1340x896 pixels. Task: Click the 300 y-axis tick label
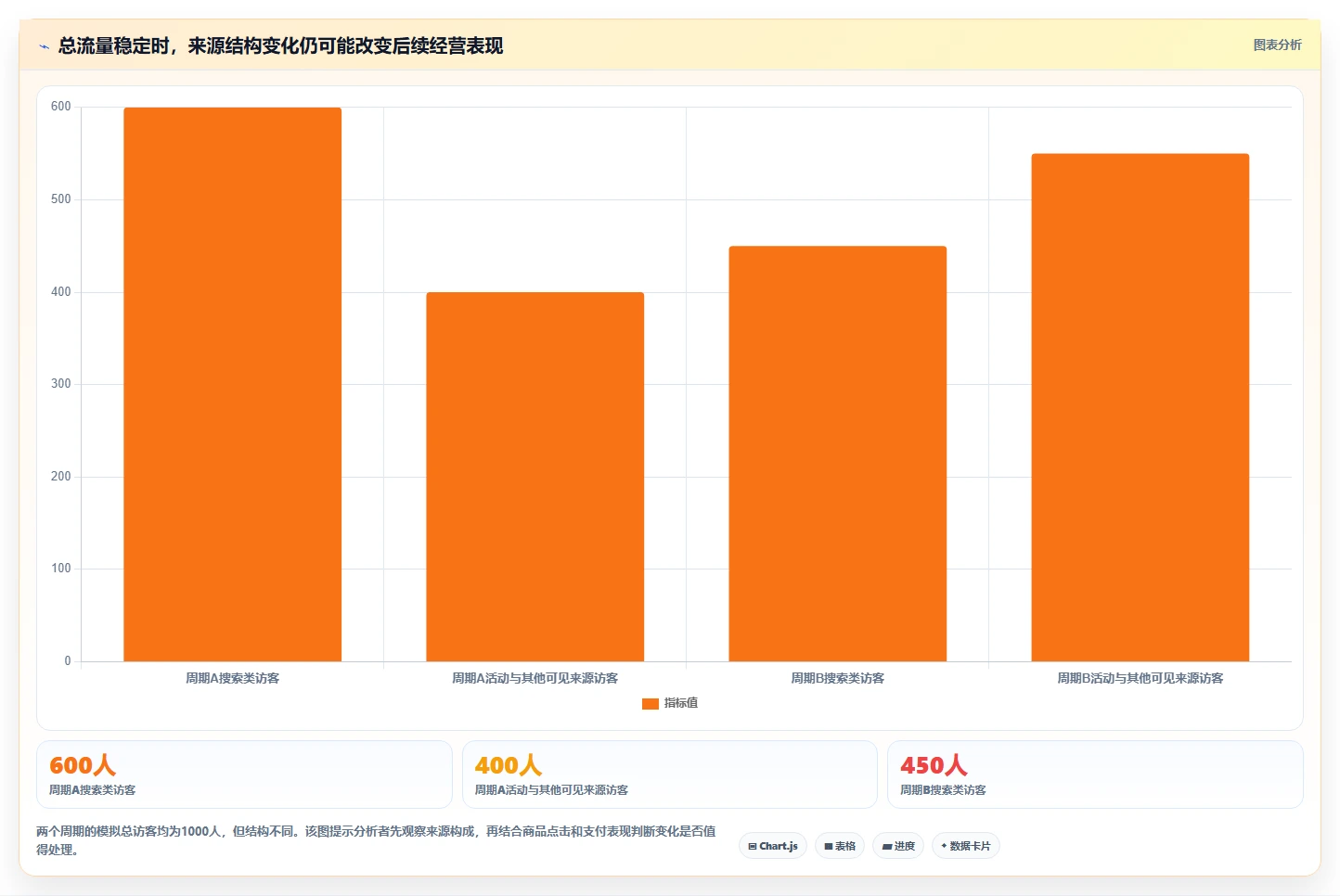[61, 384]
